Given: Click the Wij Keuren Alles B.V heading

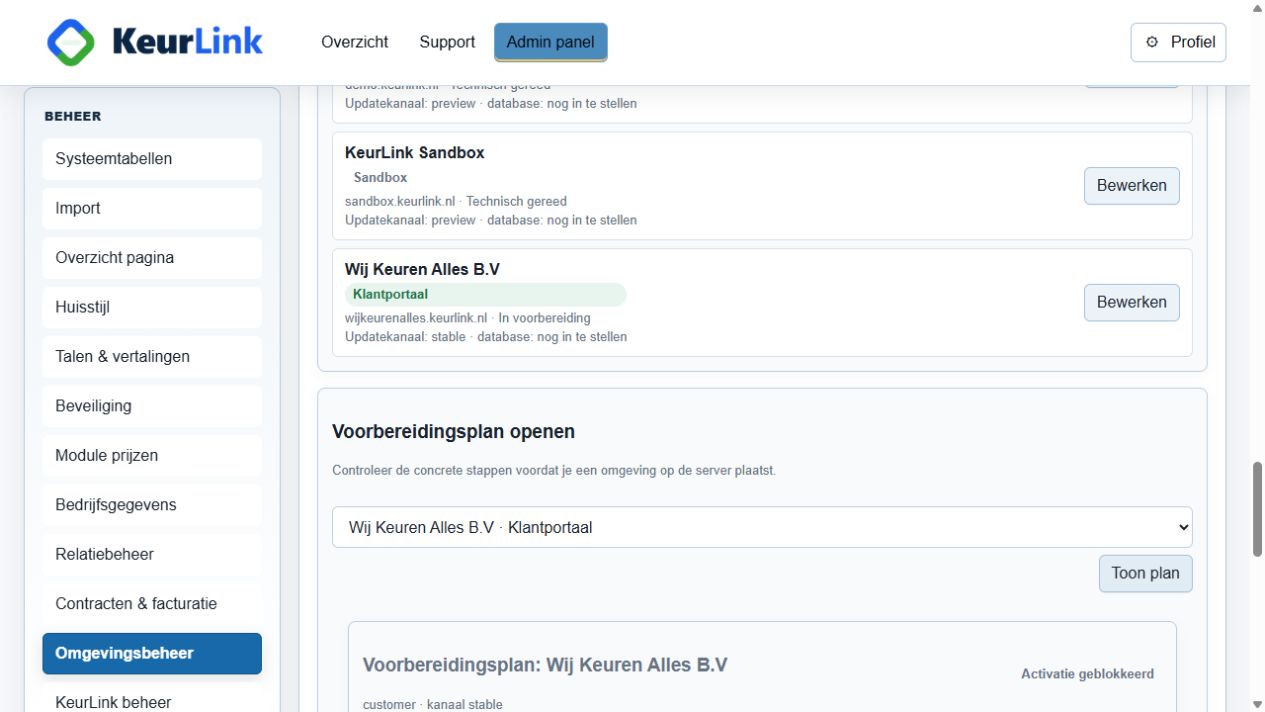Looking at the screenshot, I should coord(422,270).
